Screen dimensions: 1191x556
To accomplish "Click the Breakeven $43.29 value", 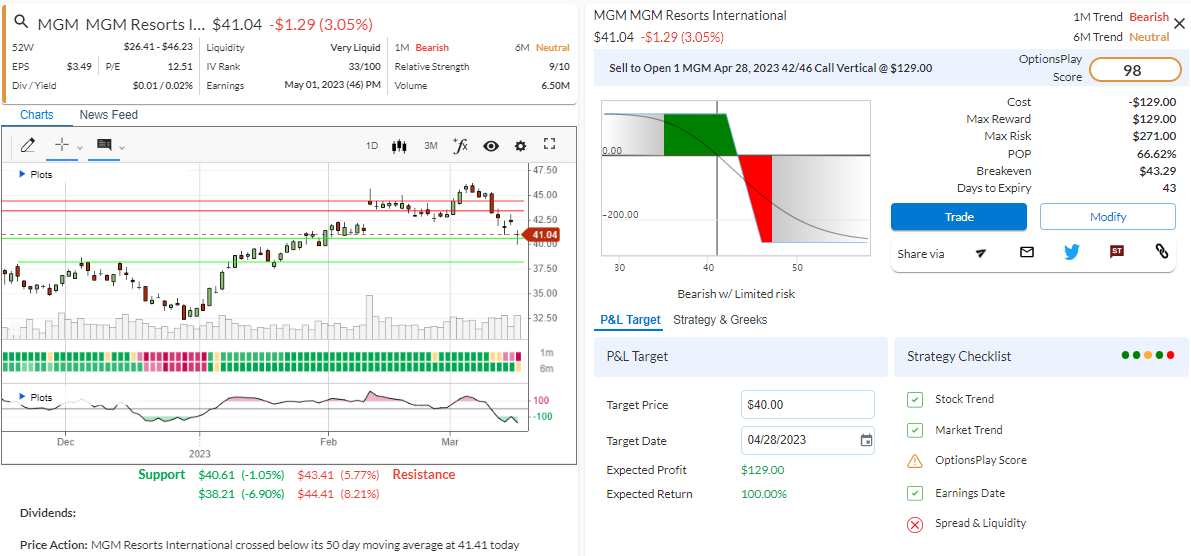I will click(x=1158, y=171).
